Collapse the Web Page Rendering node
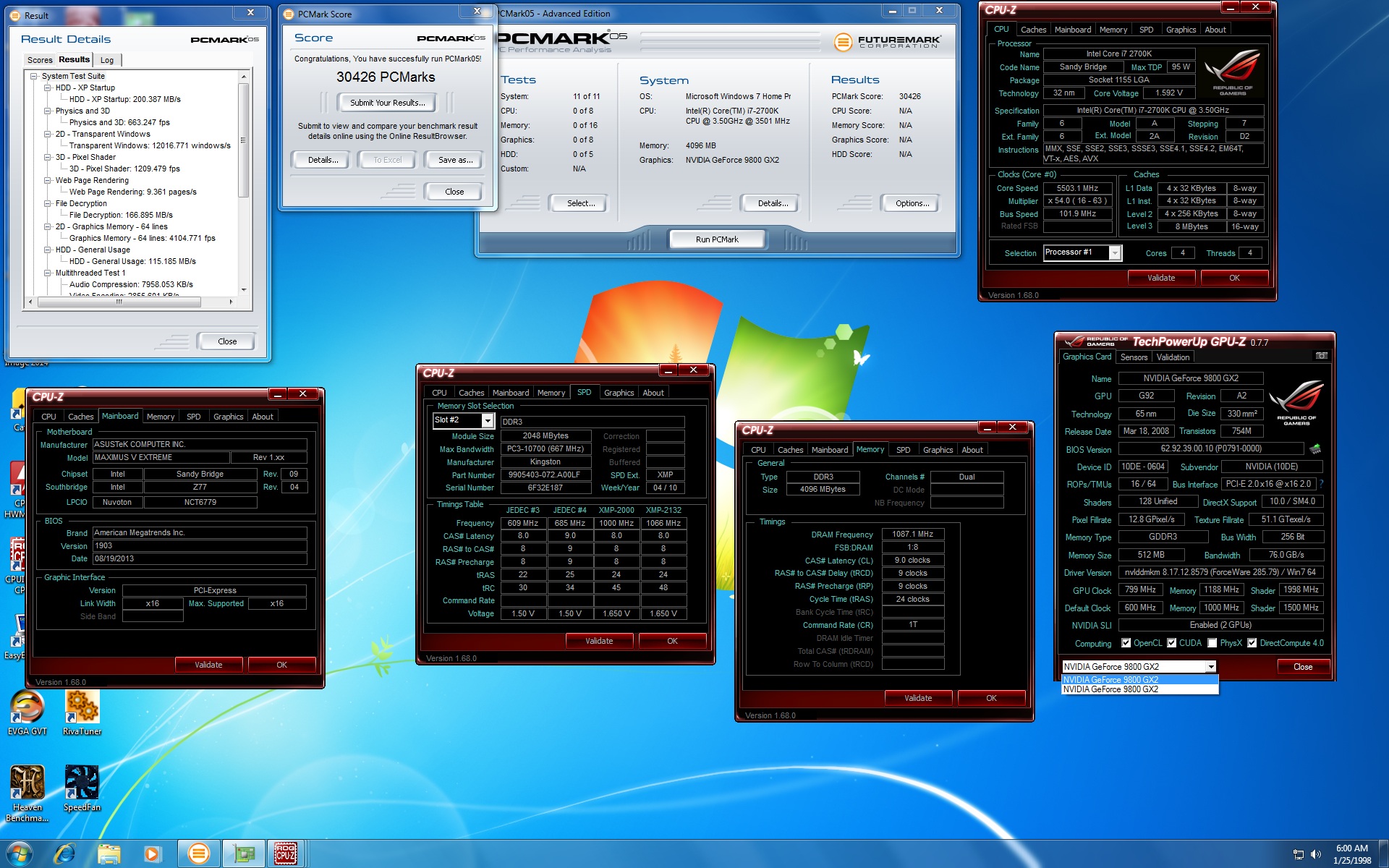 point(48,180)
